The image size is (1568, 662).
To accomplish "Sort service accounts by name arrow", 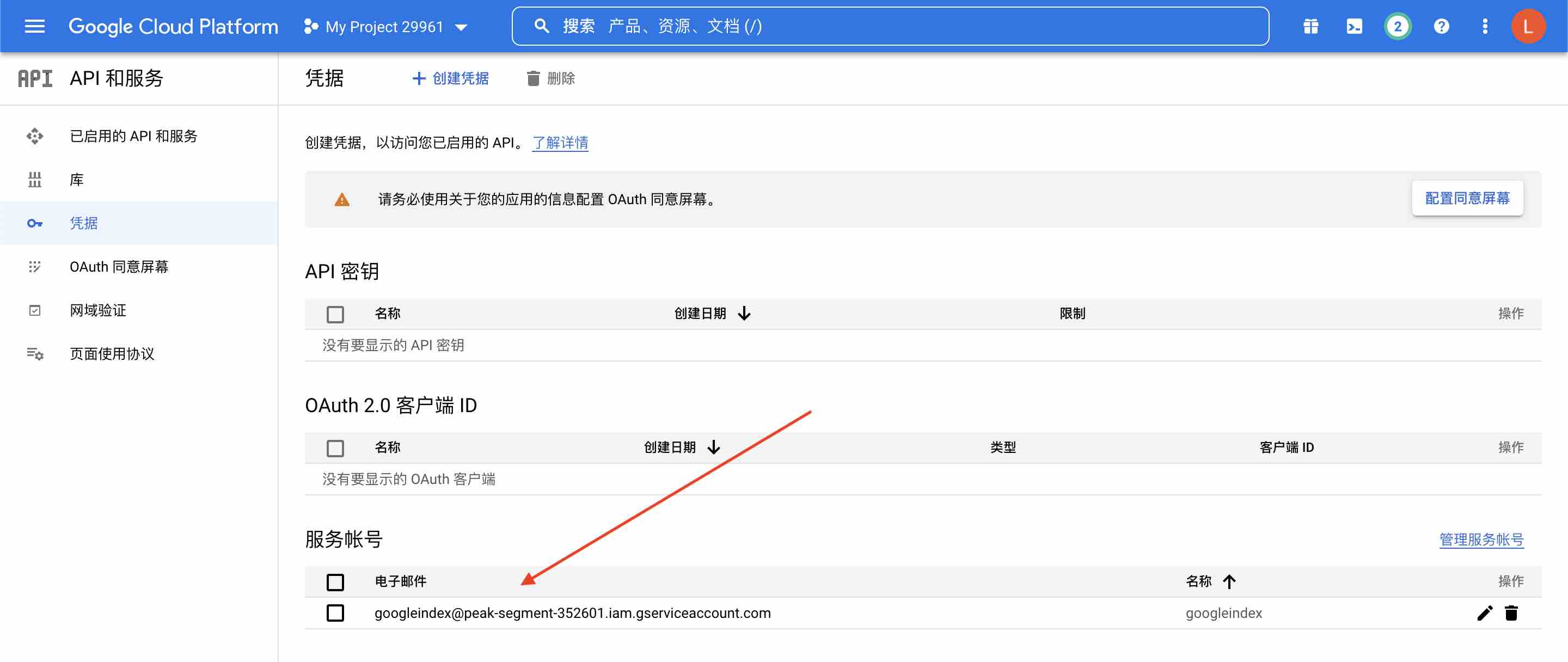I will point(1229,581).
